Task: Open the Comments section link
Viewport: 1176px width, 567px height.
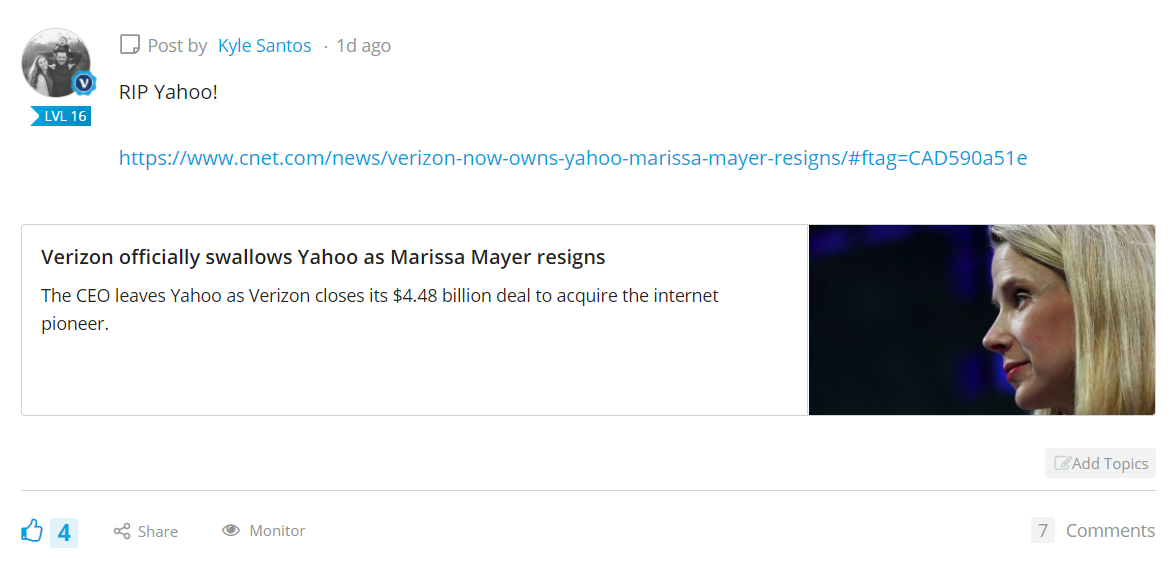Action: (x=1111, y=531)
